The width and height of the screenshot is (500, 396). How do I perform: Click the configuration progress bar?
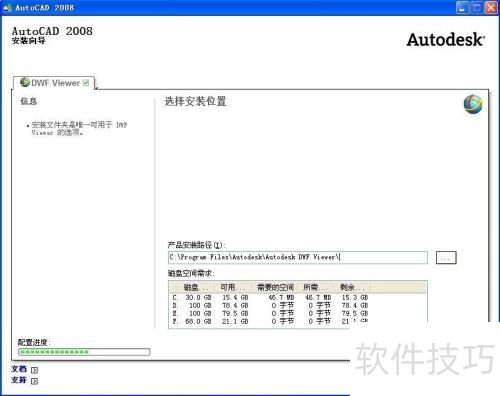(84, 352)
